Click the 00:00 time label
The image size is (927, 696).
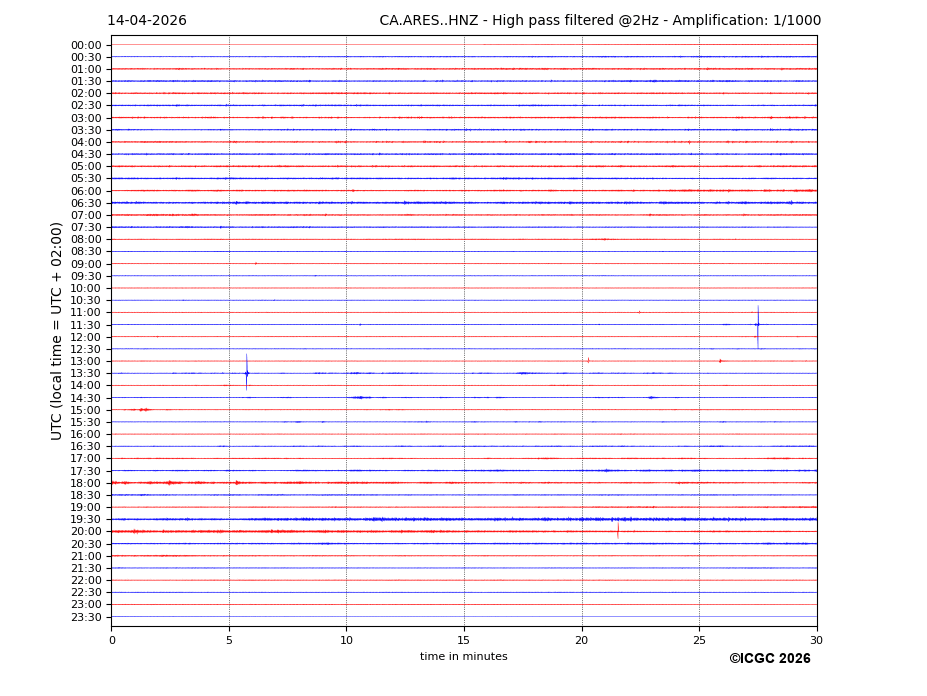tap(86, 45)
